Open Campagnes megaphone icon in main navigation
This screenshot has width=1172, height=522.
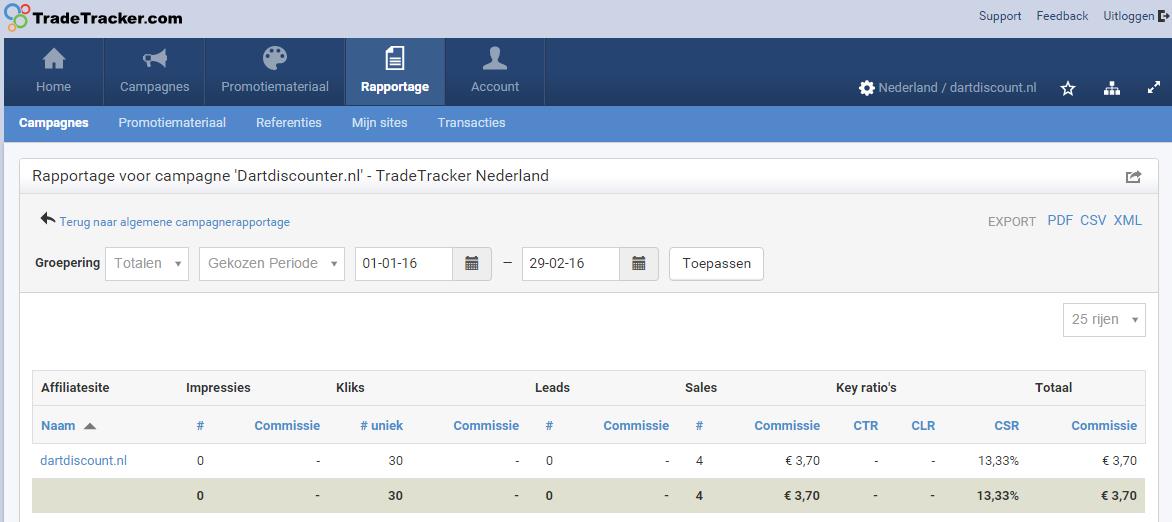[x=155, y=58]
